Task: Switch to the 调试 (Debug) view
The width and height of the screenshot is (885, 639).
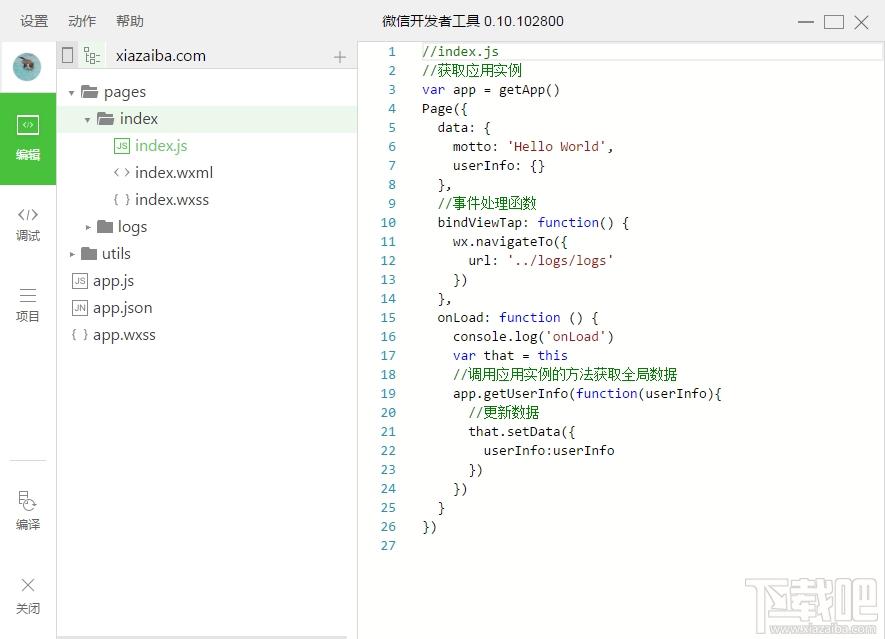Action: click(x=28, y=224)
